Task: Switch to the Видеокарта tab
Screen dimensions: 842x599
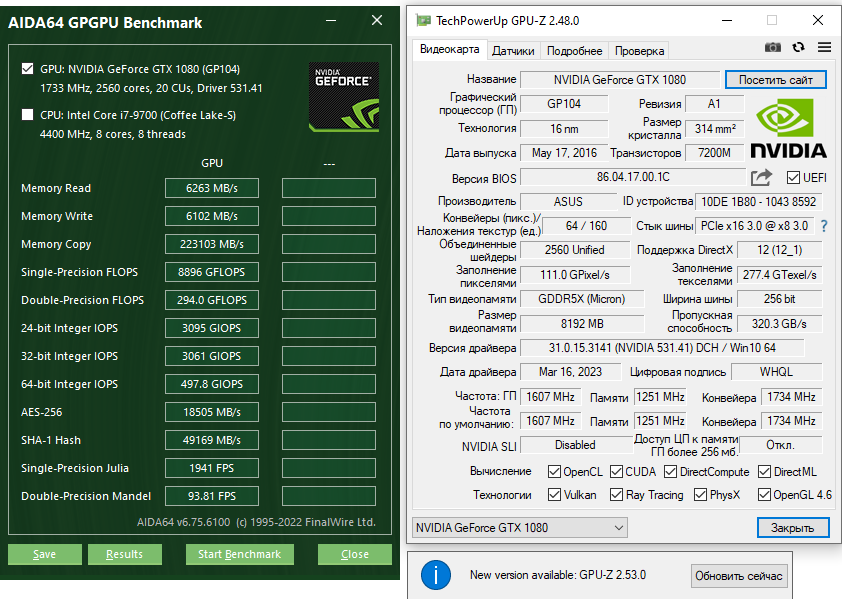Action: (x=449, y=49)
